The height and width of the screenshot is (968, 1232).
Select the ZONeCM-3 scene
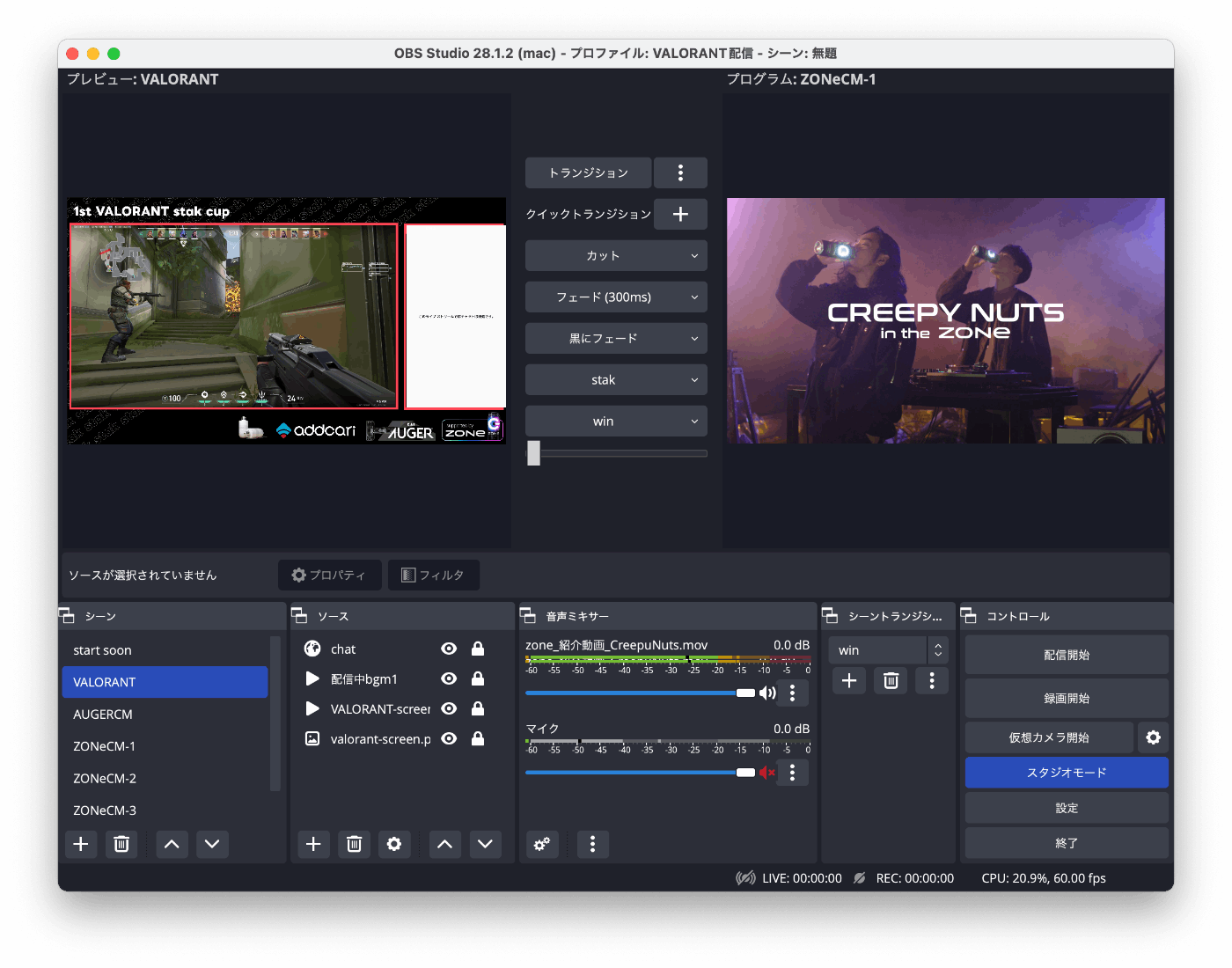point(165,810)
